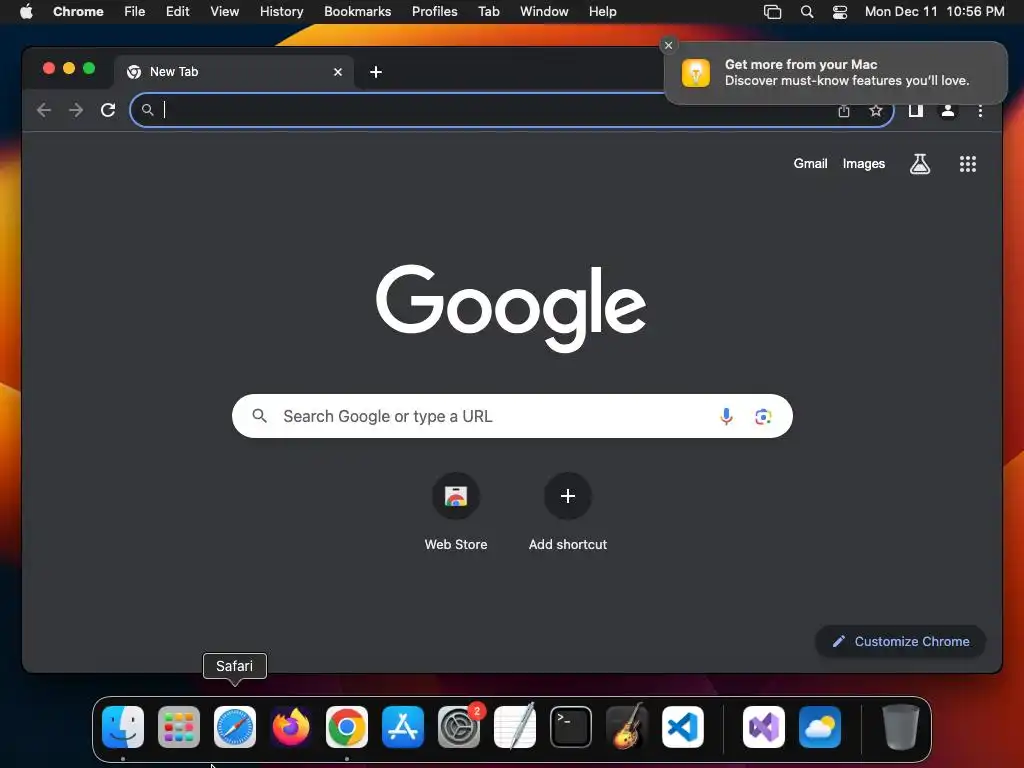Screen dimensions: 1024x768
Task: Open Spotlight search in the menu bar
Action: pyautogui.click(x=807, y=12)
